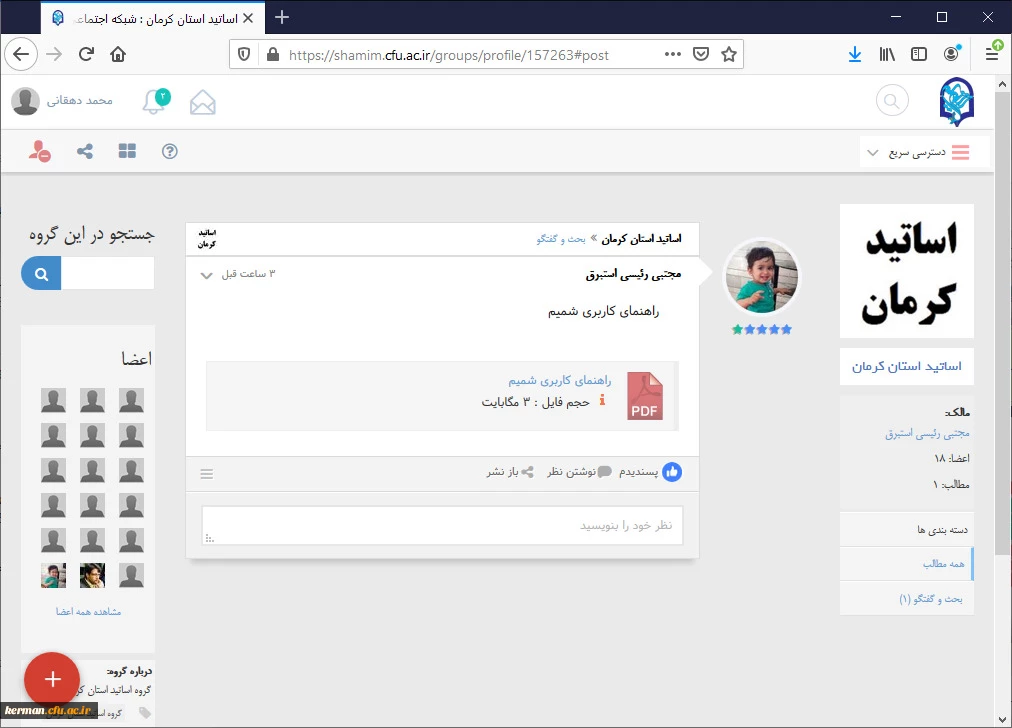
Task: Click the share icon in toolbar
Action: [x=85, y=151]
